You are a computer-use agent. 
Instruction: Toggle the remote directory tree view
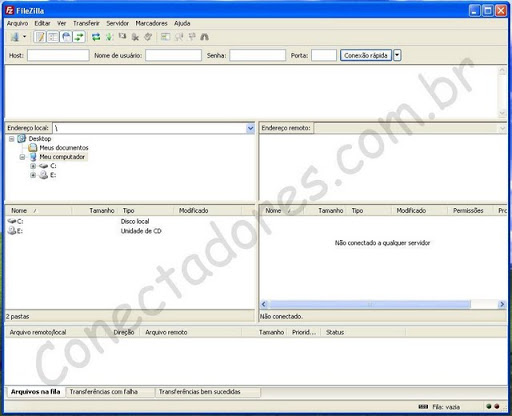(66, 37)
